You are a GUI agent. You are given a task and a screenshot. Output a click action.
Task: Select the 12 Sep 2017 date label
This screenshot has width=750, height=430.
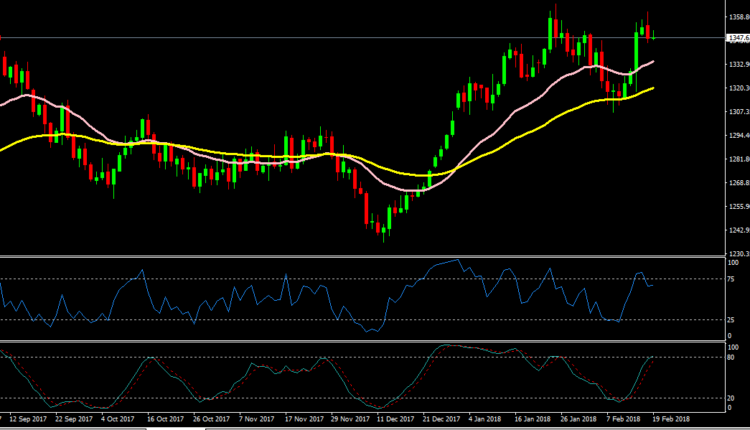(x=28, y=419)
